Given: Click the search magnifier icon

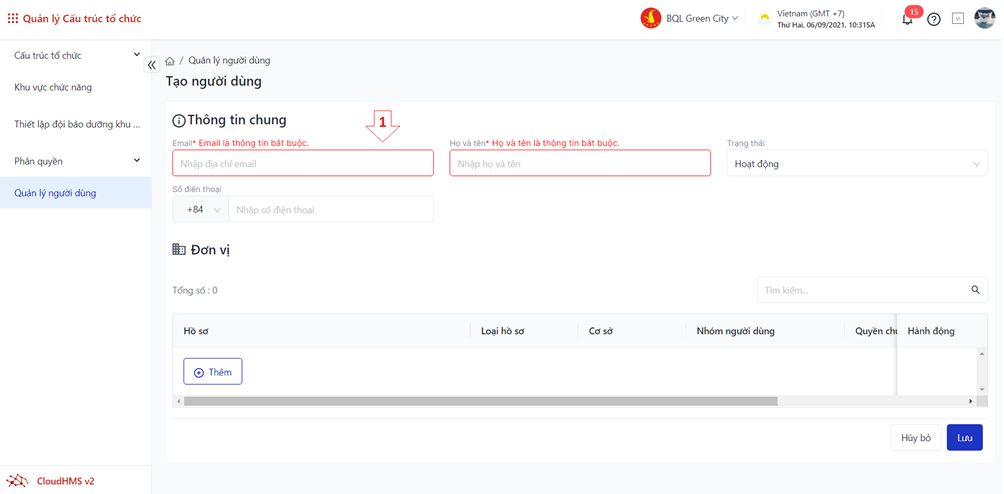Looking at the screenshot, I should click(x=976, y=290).
